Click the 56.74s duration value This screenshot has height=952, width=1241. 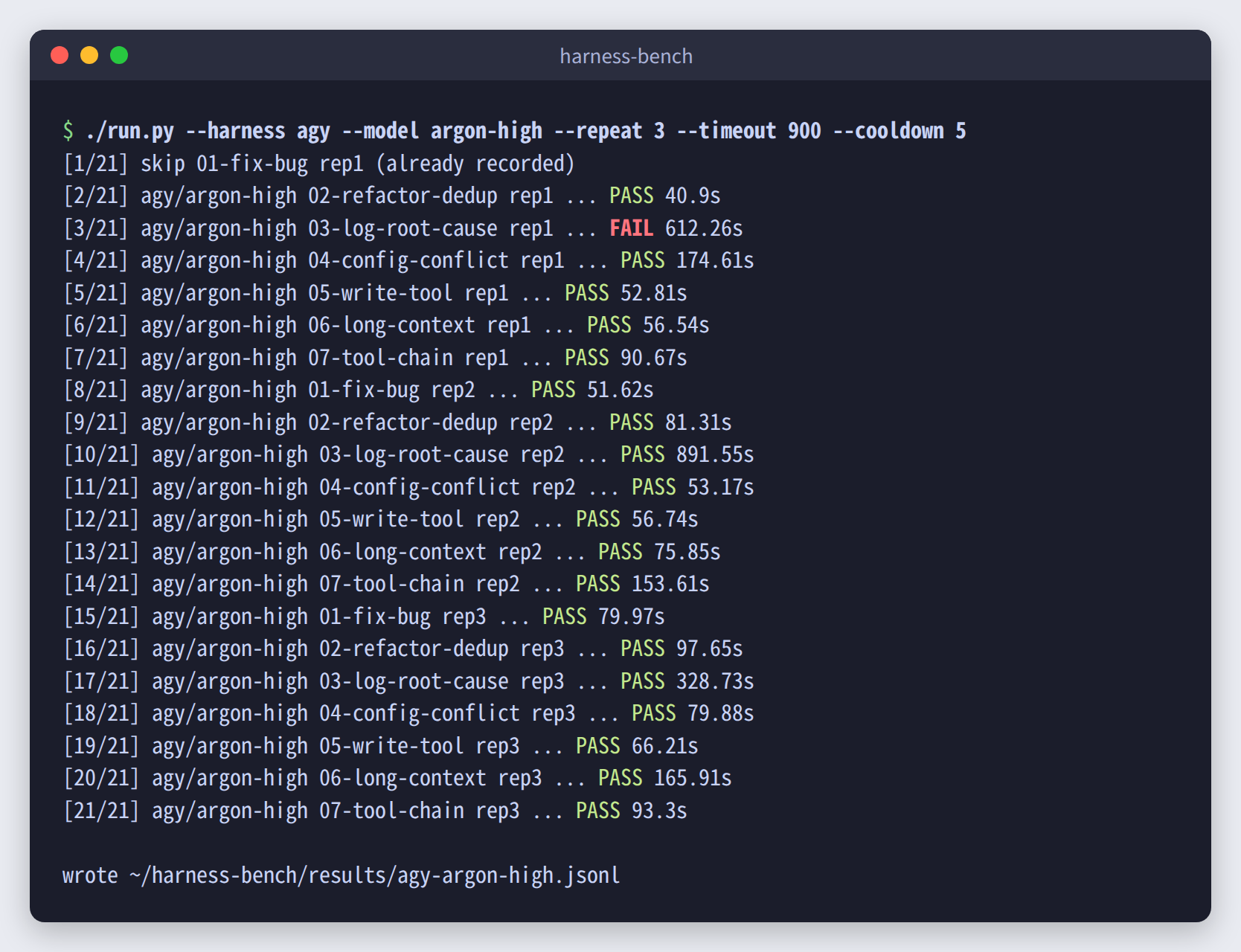point(664,519)
